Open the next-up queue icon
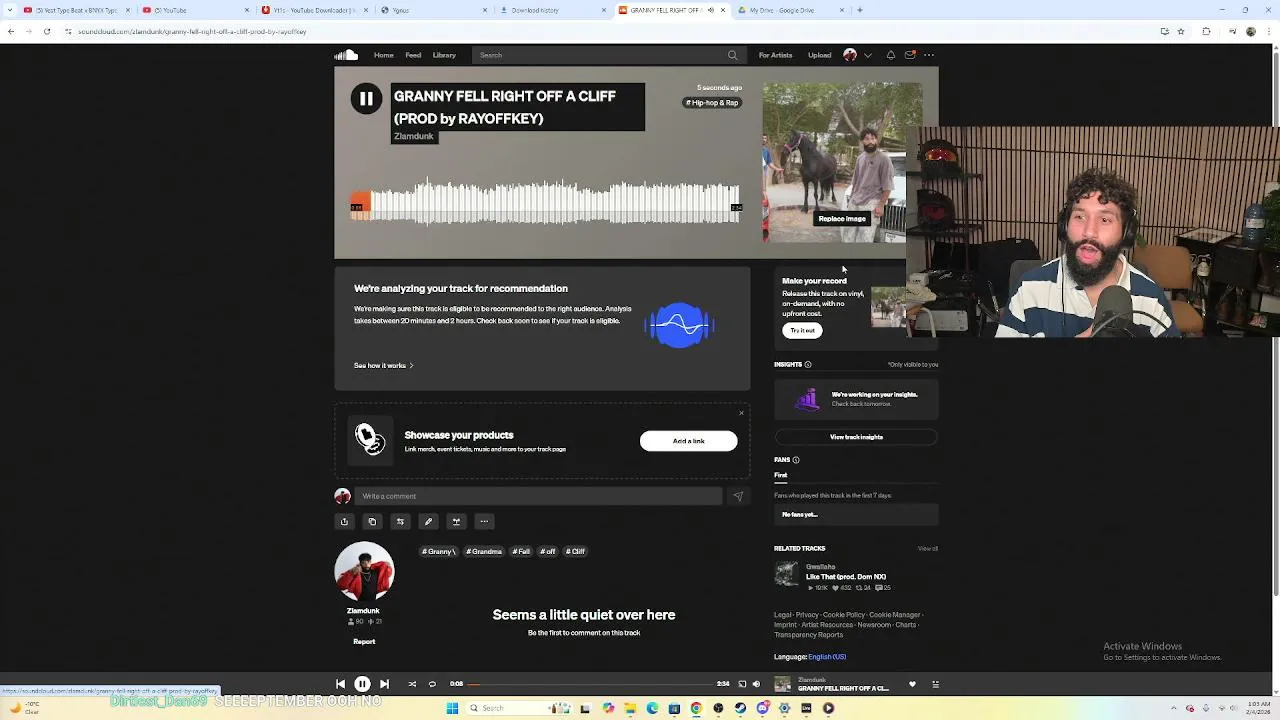 935,684
